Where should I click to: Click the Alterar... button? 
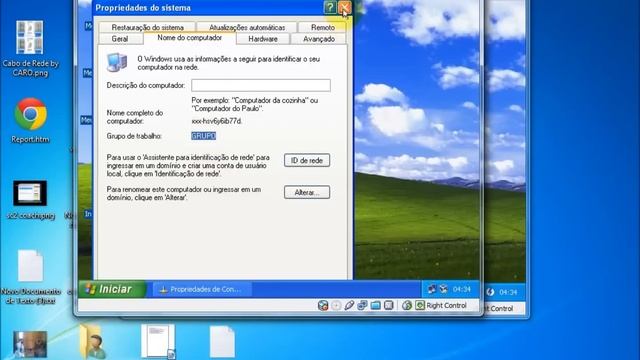(307, 192)
